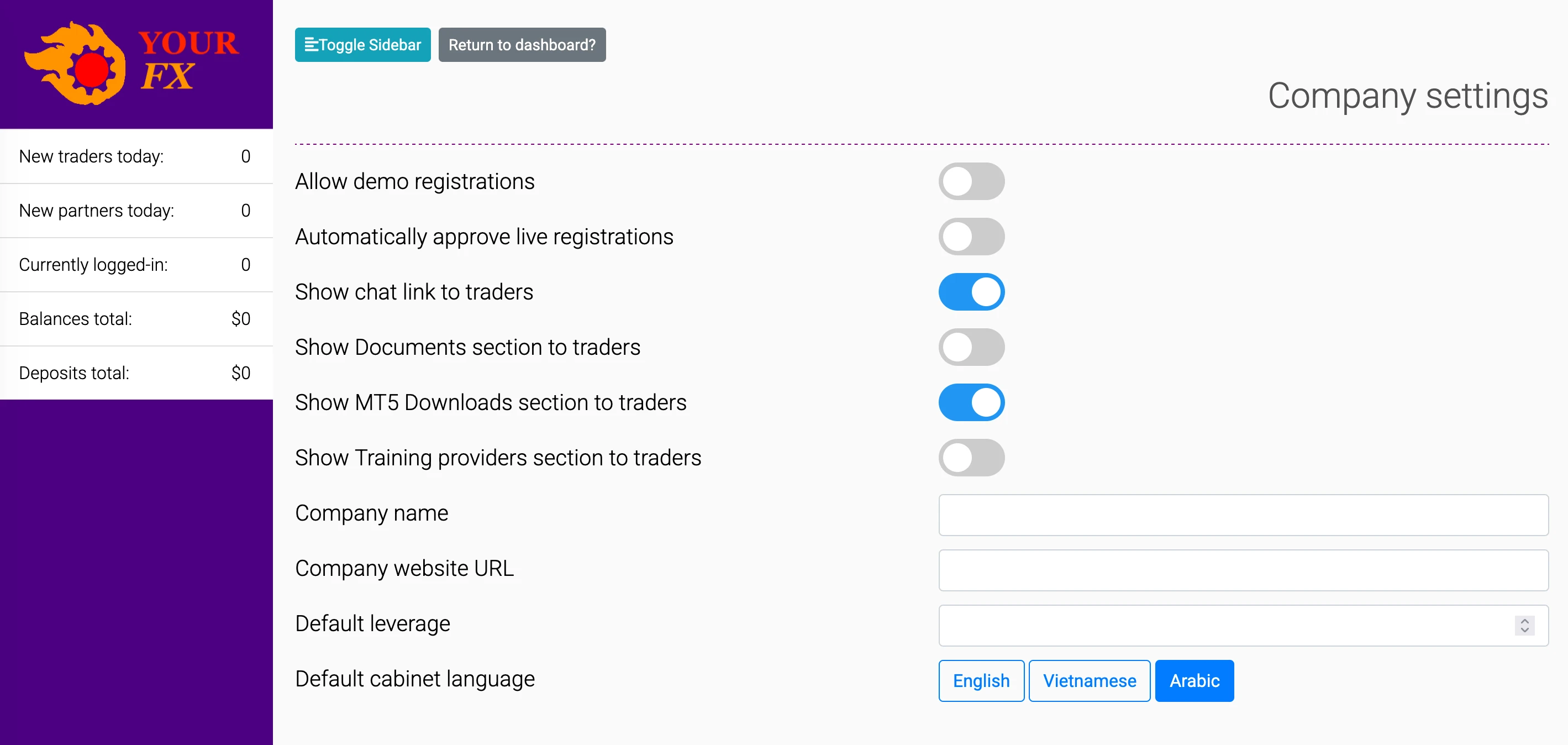Enable Automatically approve live registrations
The image size is (1568, 745).
(971, 237)
